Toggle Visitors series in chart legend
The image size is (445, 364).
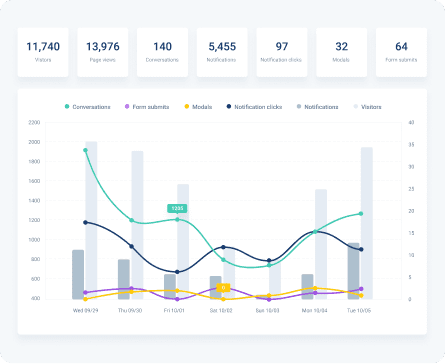click(367, 107)
